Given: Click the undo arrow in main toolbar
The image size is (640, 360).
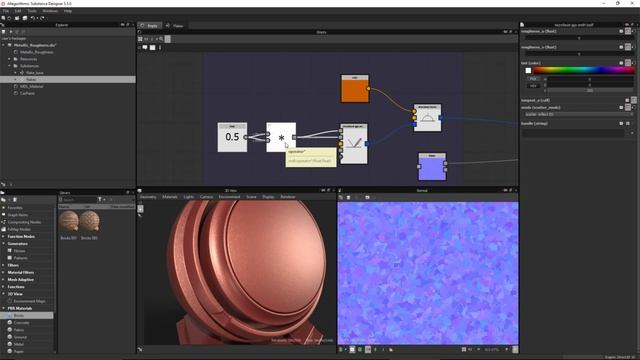Looking at the screenshot, I should click(32, 18).
